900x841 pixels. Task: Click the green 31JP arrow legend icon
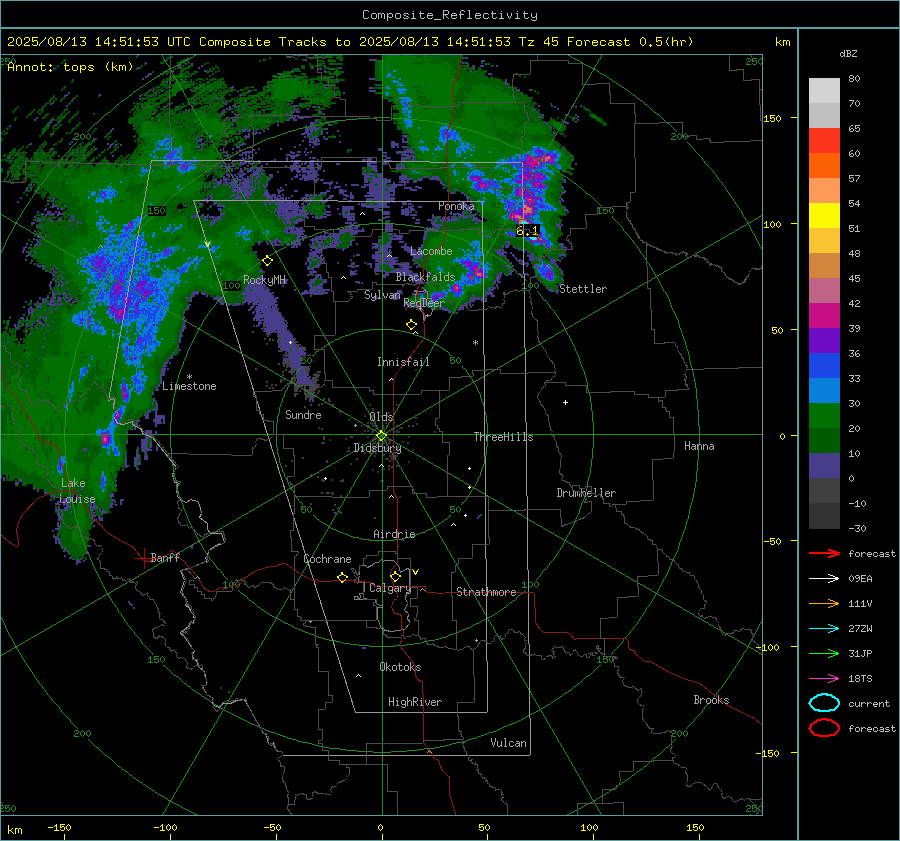click(824, 653)
